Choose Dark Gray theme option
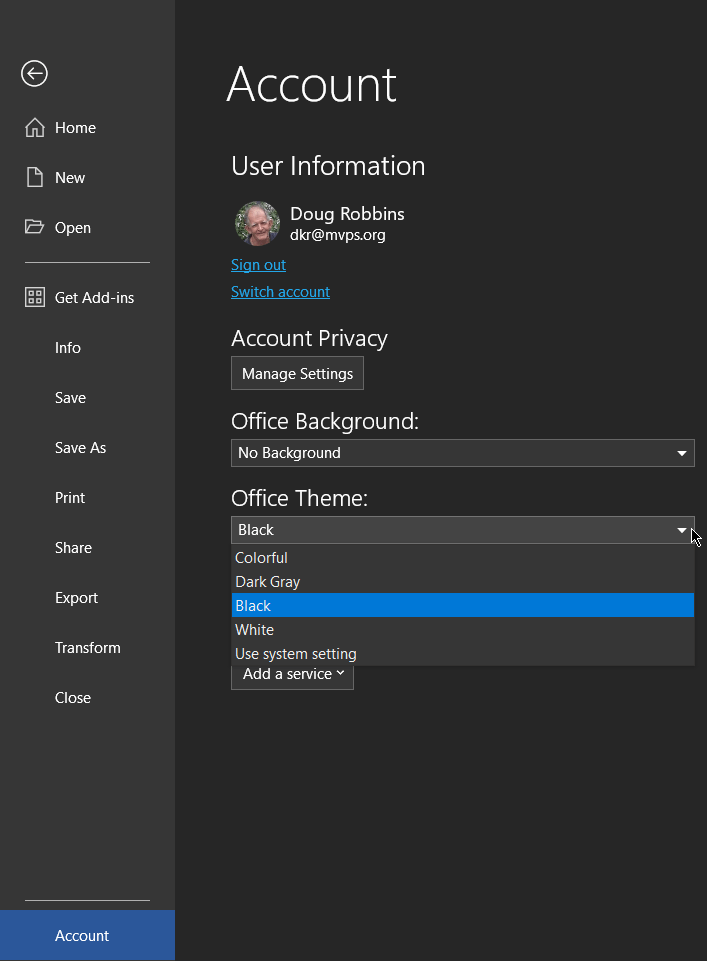707x961 pixels. click(267, 582)
